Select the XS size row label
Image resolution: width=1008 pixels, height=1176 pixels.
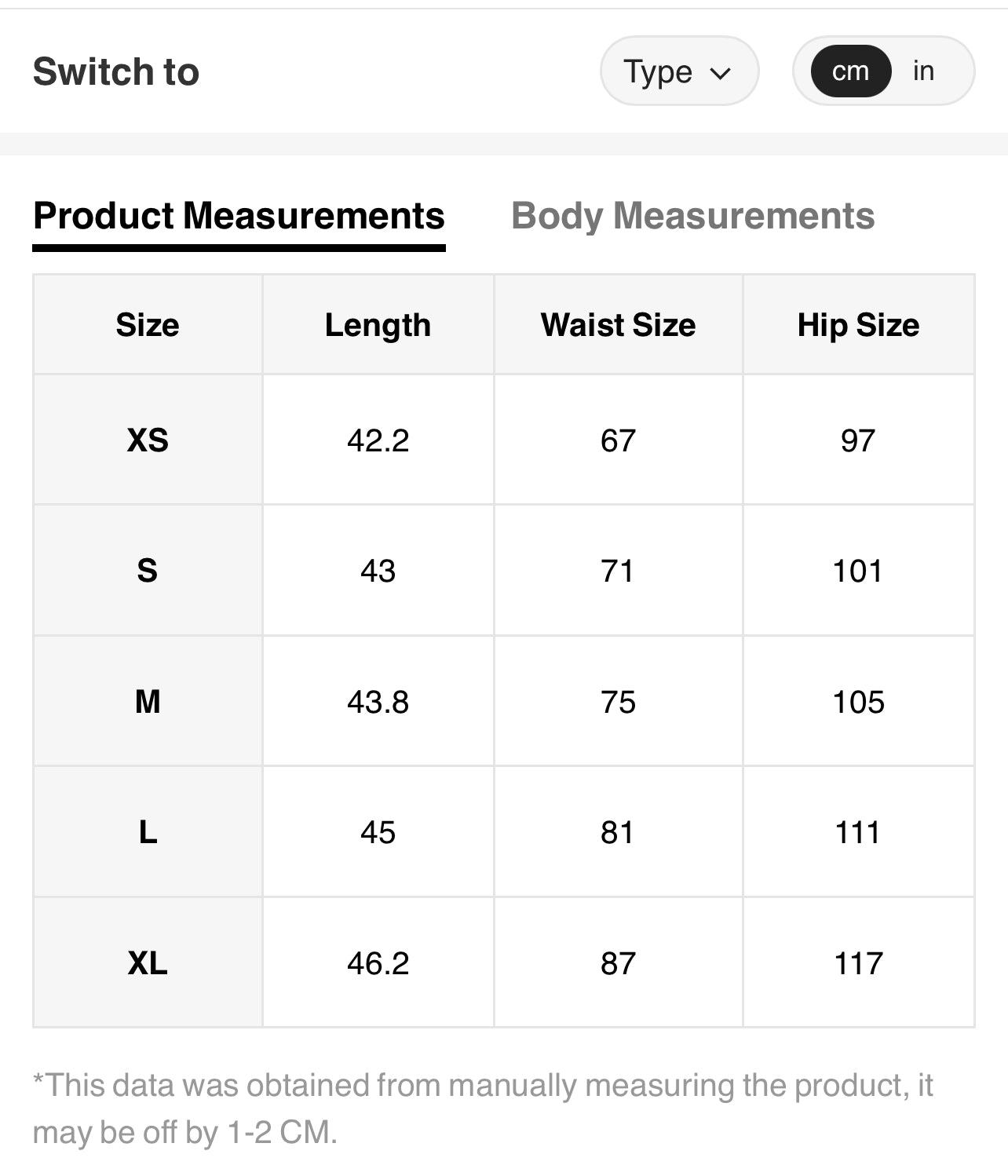148,440
